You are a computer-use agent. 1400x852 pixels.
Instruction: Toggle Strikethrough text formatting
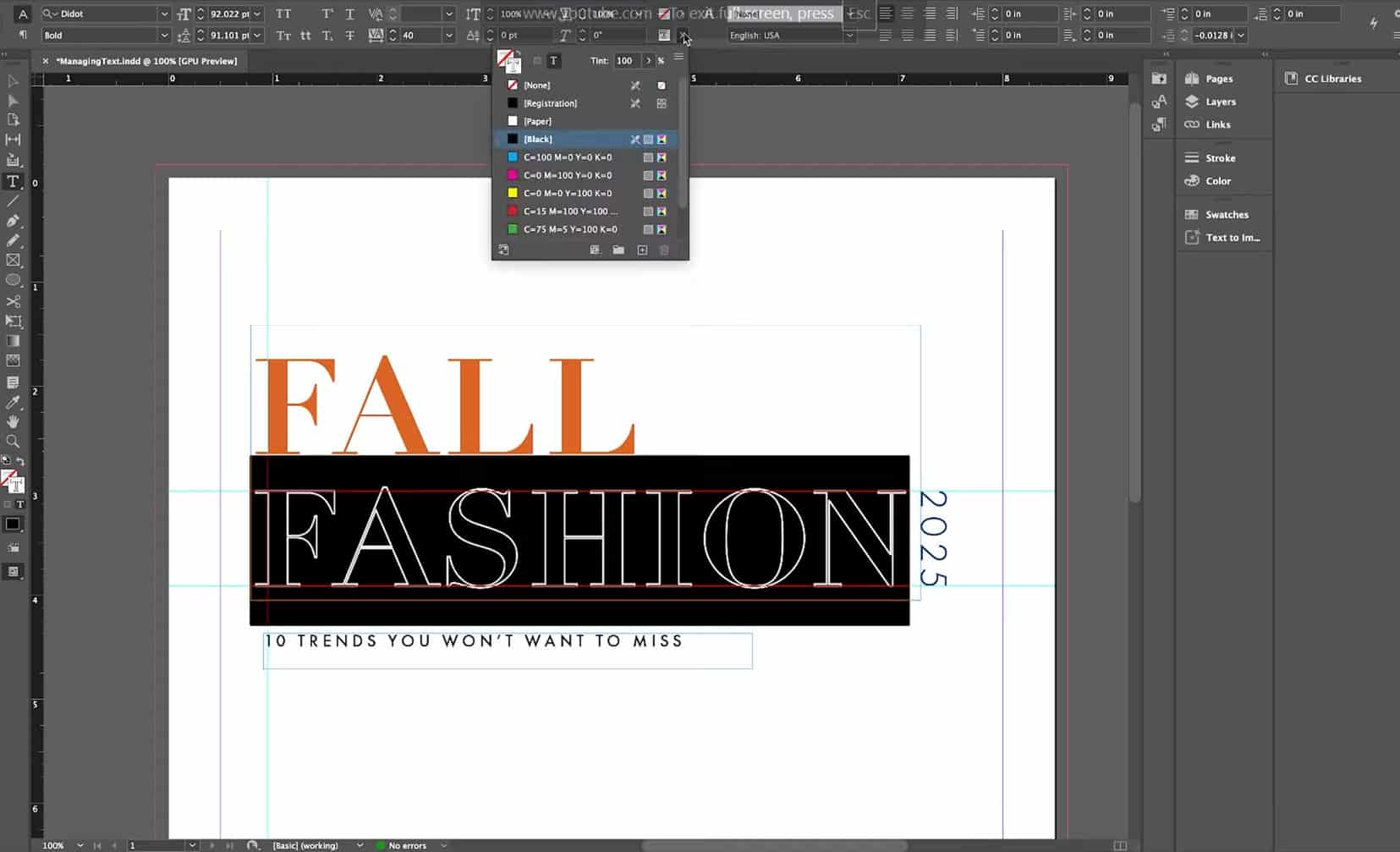pyautogui.click(x=349, y=36)
